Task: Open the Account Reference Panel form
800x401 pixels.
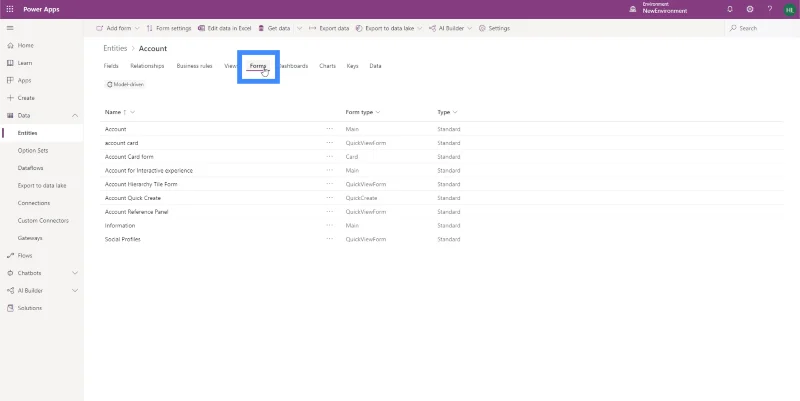Action: [136, 212]
